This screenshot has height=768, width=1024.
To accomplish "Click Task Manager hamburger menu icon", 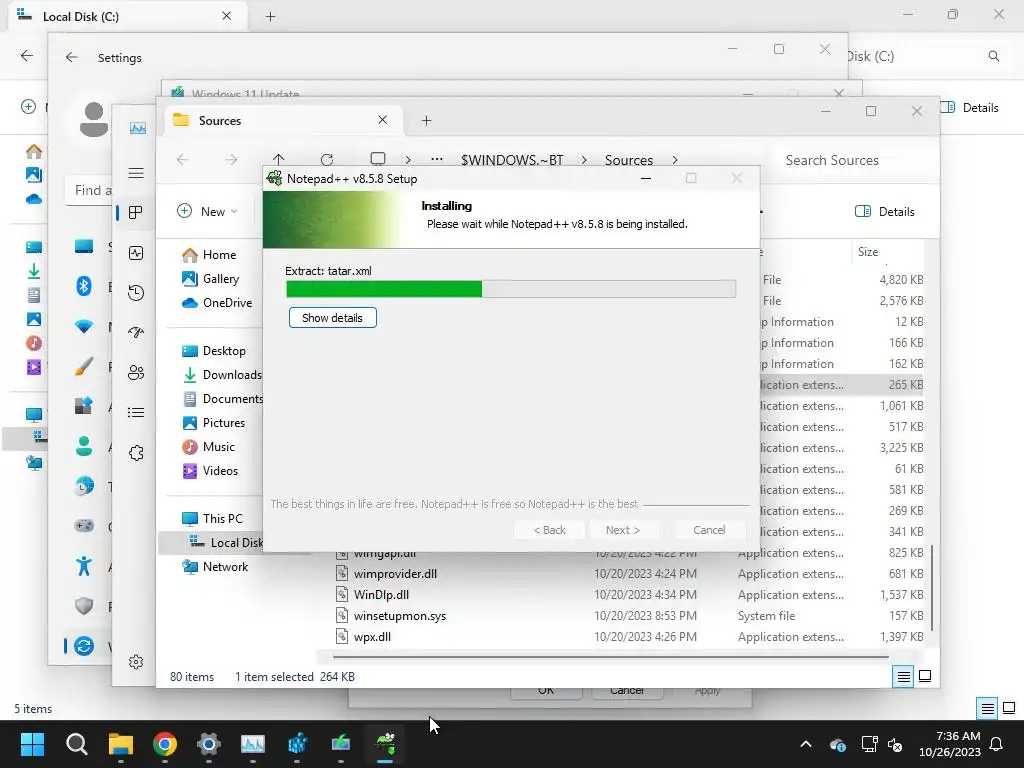I will click(x=136, y=173).
